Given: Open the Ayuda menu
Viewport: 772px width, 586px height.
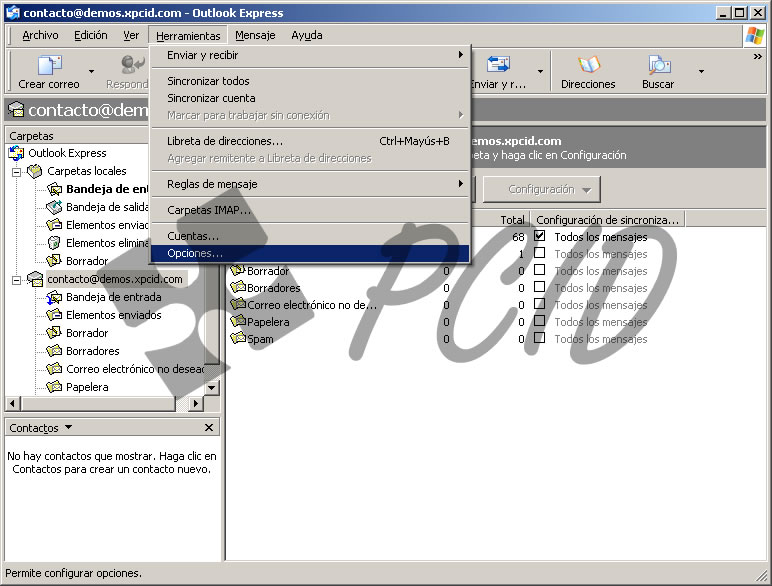Looking at the screenshot, I should click(x=307, y=35).
